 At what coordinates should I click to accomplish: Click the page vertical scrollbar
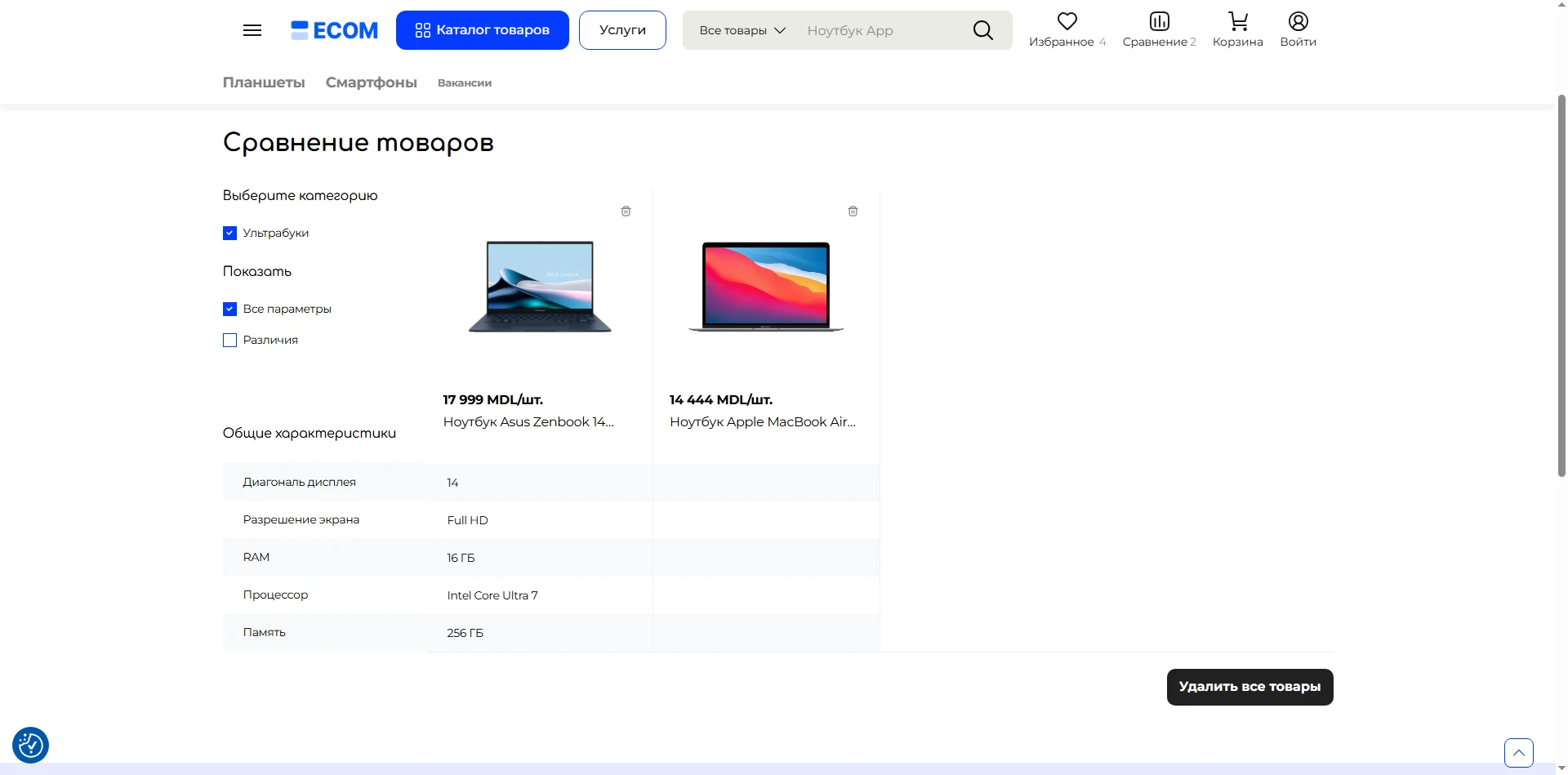1561,286
